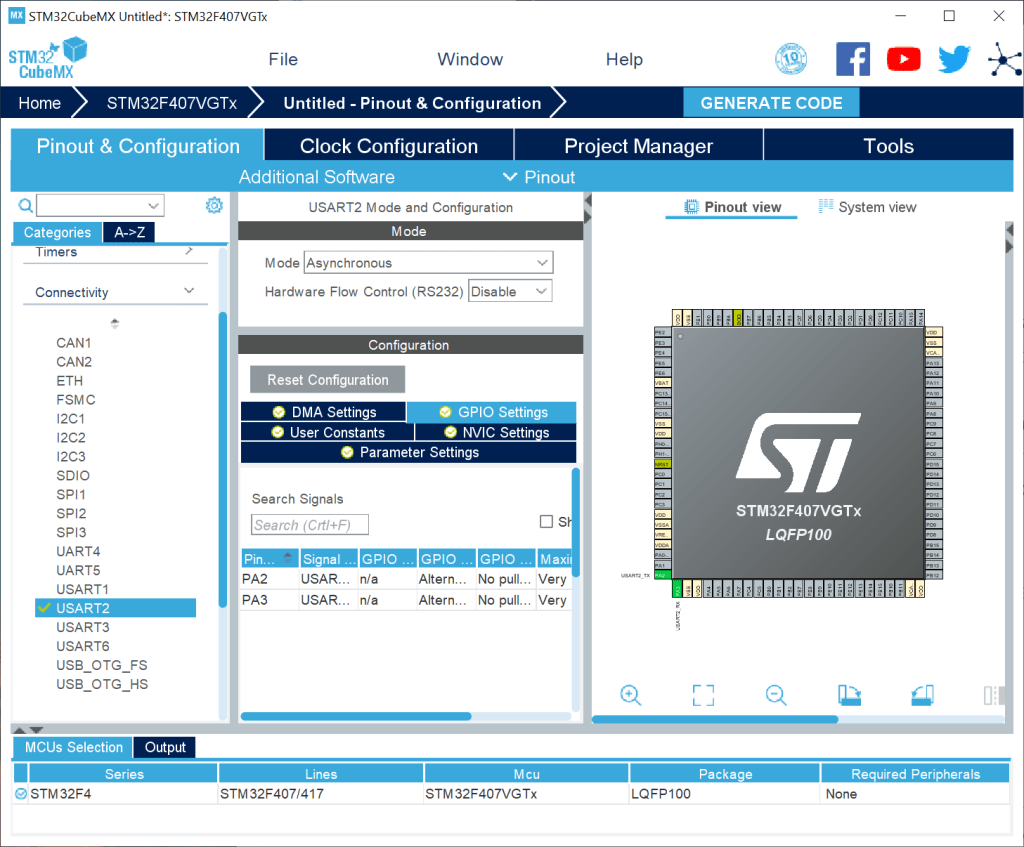Viewport: 1024px width, 847px height.
Task: Switch to the Clock Configuration tab
Action: point(389,146)
